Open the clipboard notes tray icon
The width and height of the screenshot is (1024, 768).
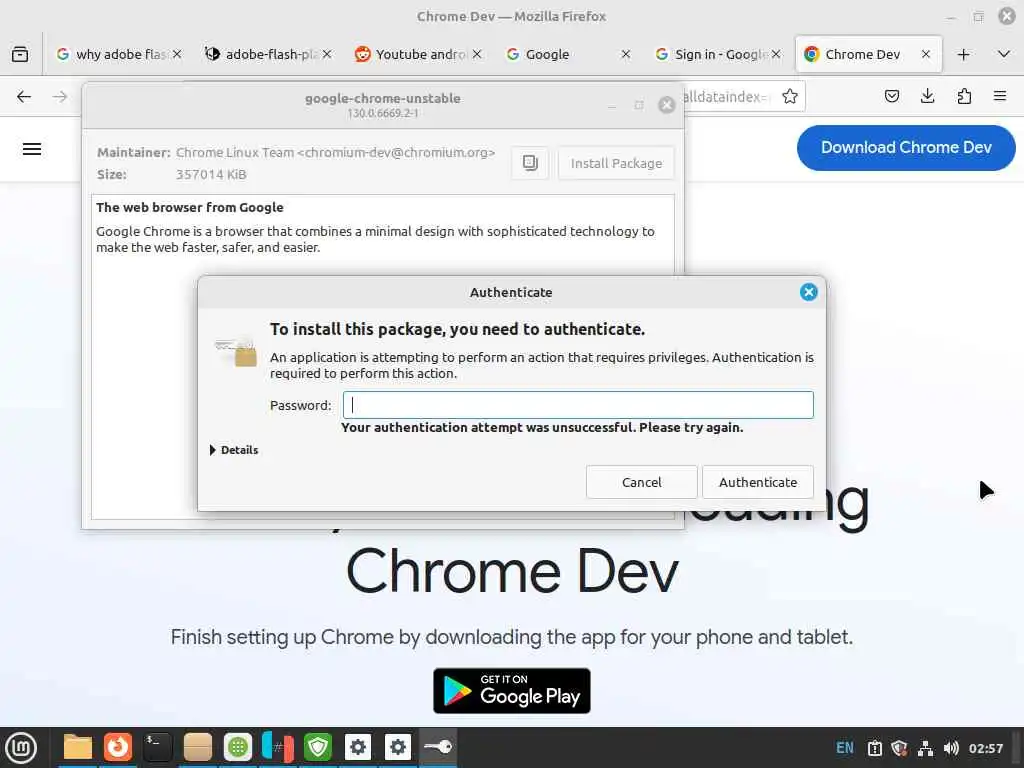[x=874, y=748]
